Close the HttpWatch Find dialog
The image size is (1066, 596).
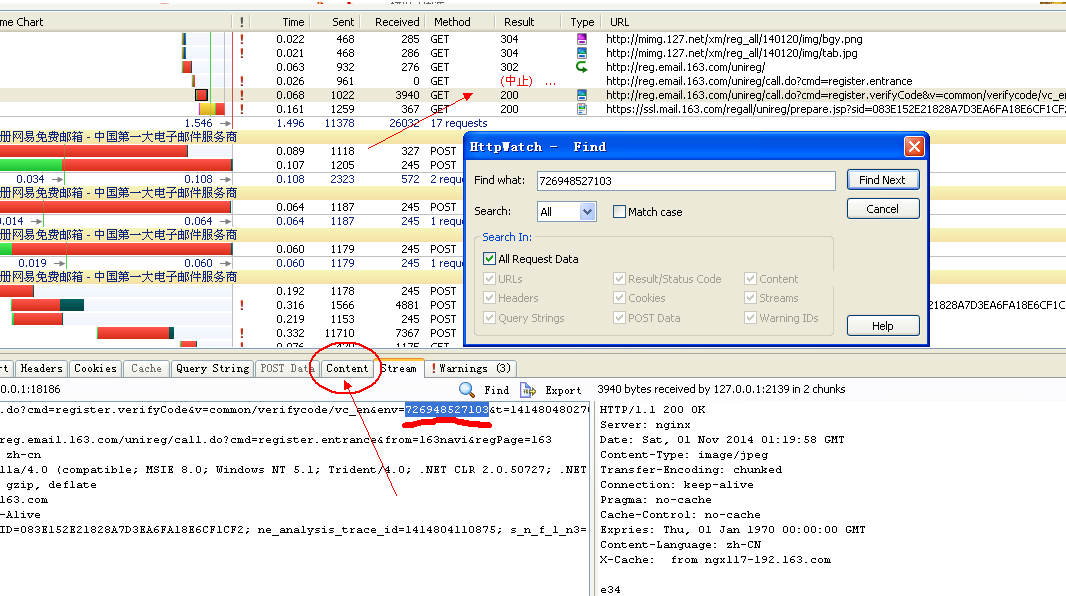913,146
